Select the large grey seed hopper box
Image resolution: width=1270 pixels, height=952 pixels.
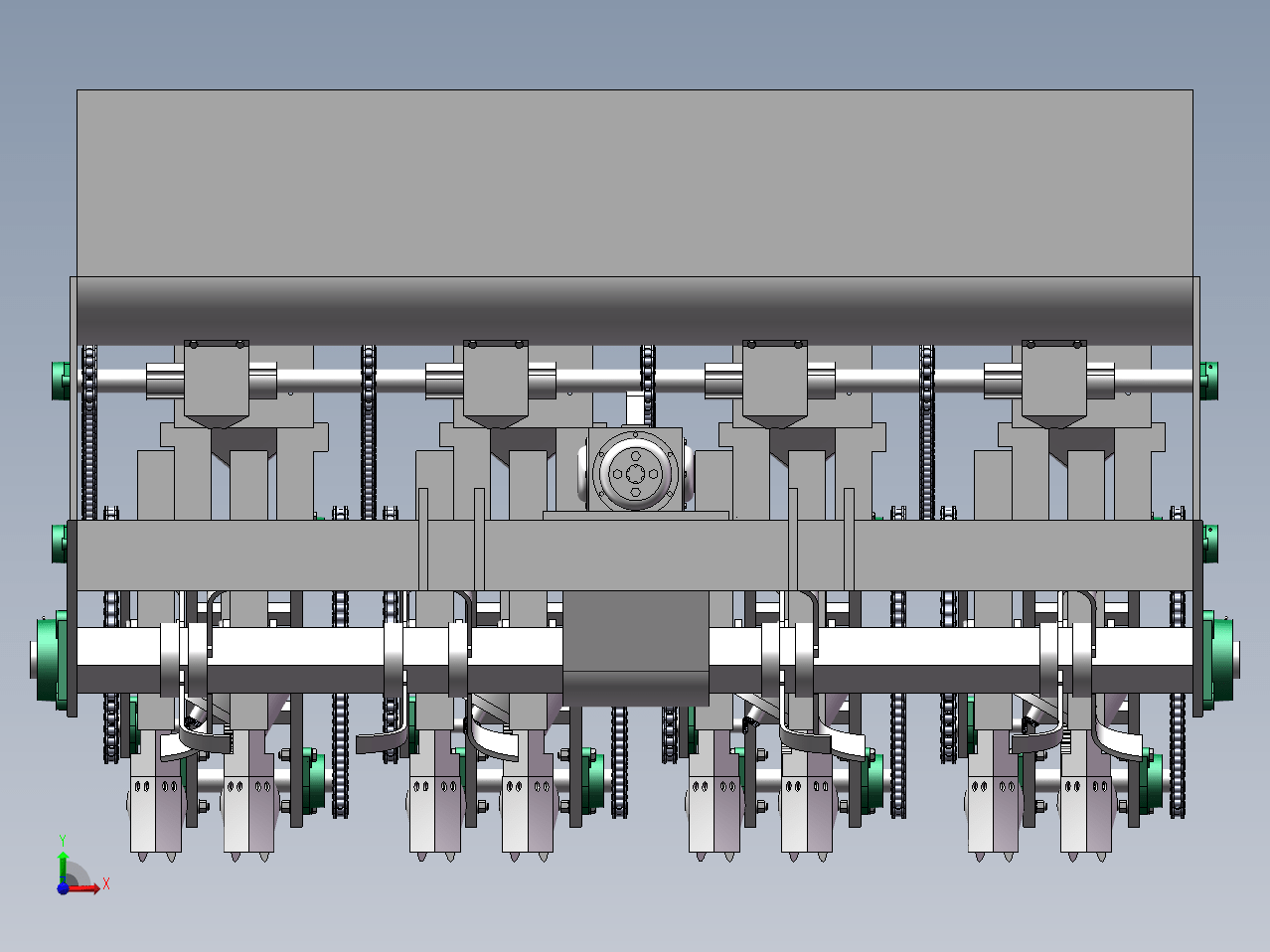coord(635,184)
